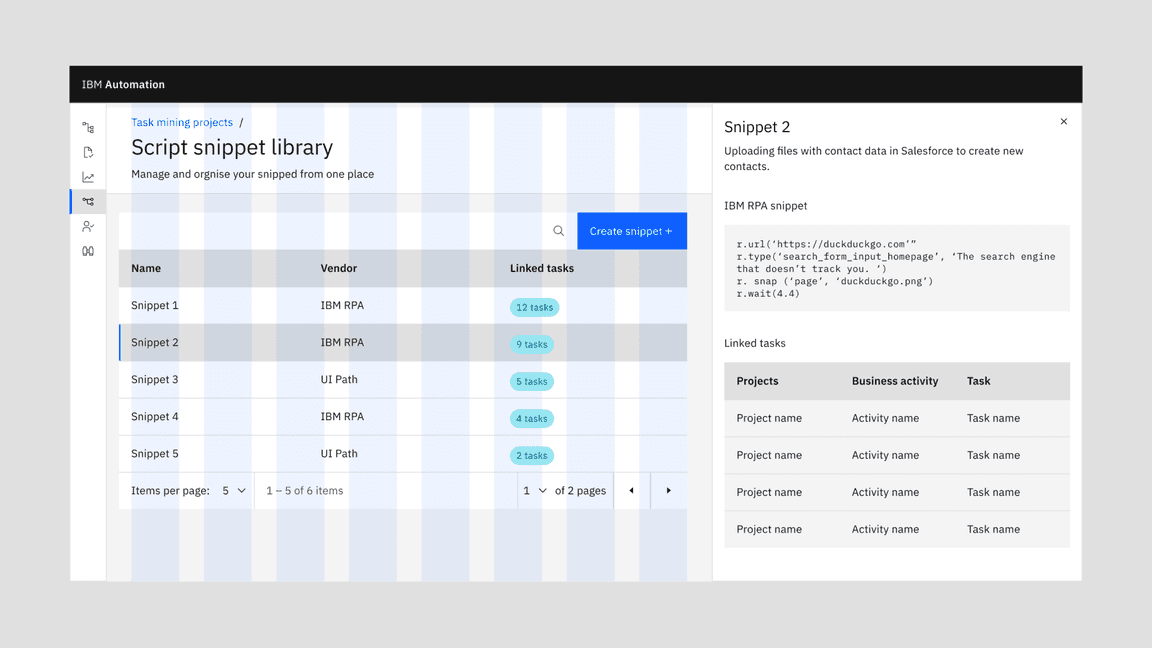Follow the Task mining projects breadcrumb link
Screen dimensions: 1152x648
(182, 123)
